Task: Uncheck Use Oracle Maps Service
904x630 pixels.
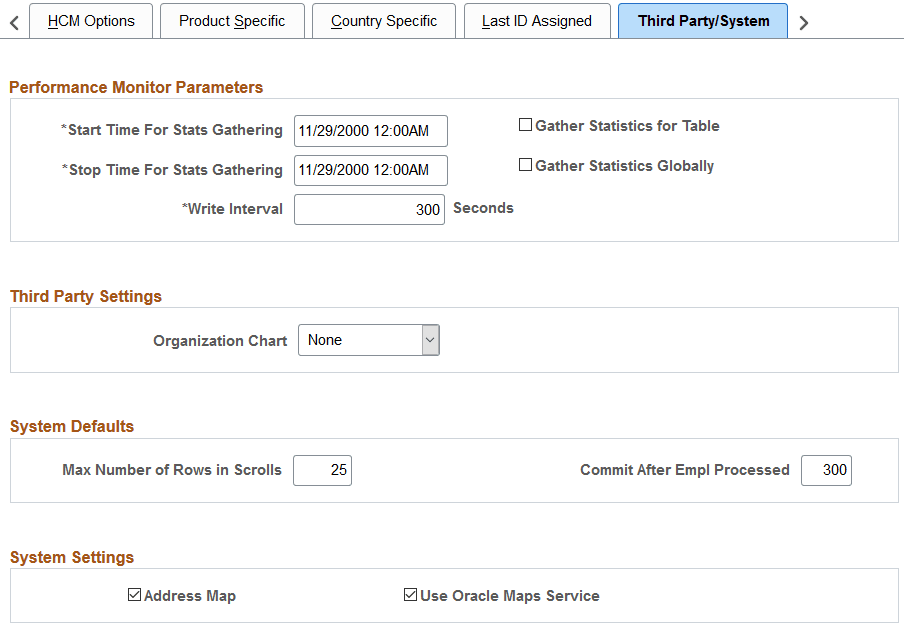Action: [x=410, y=594]
